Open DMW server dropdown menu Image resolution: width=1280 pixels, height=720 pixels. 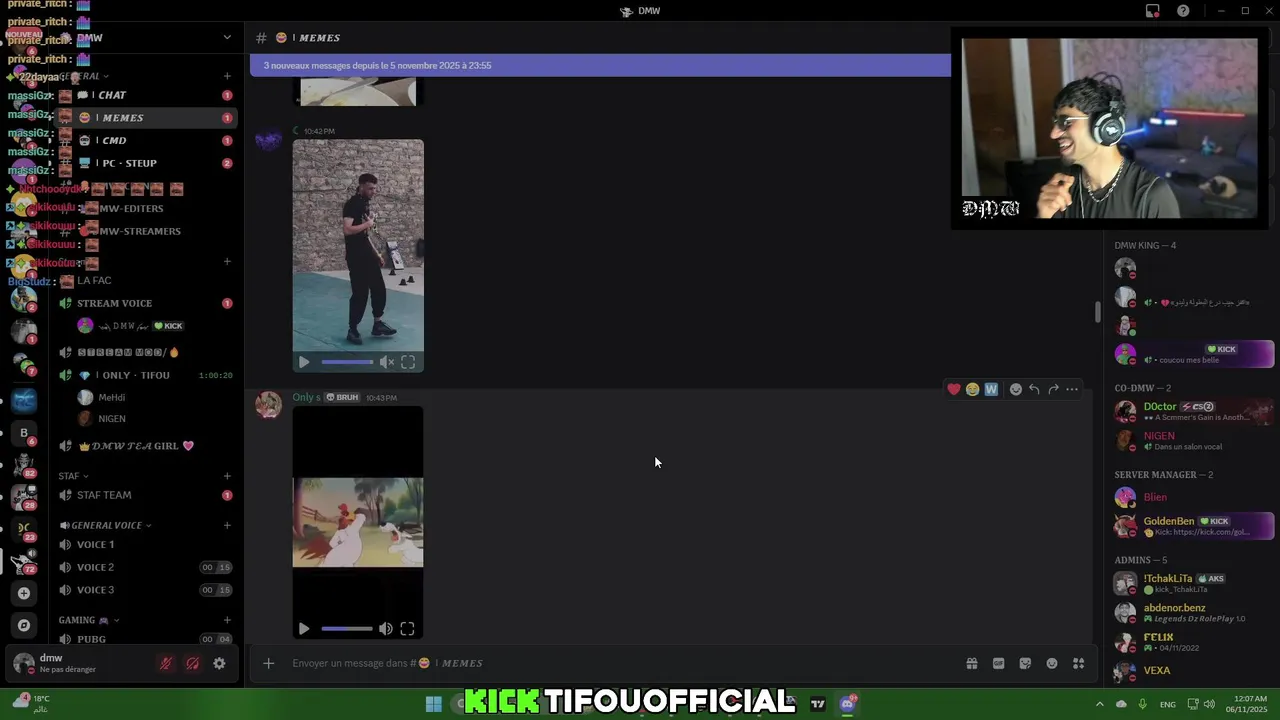(227, 37)
